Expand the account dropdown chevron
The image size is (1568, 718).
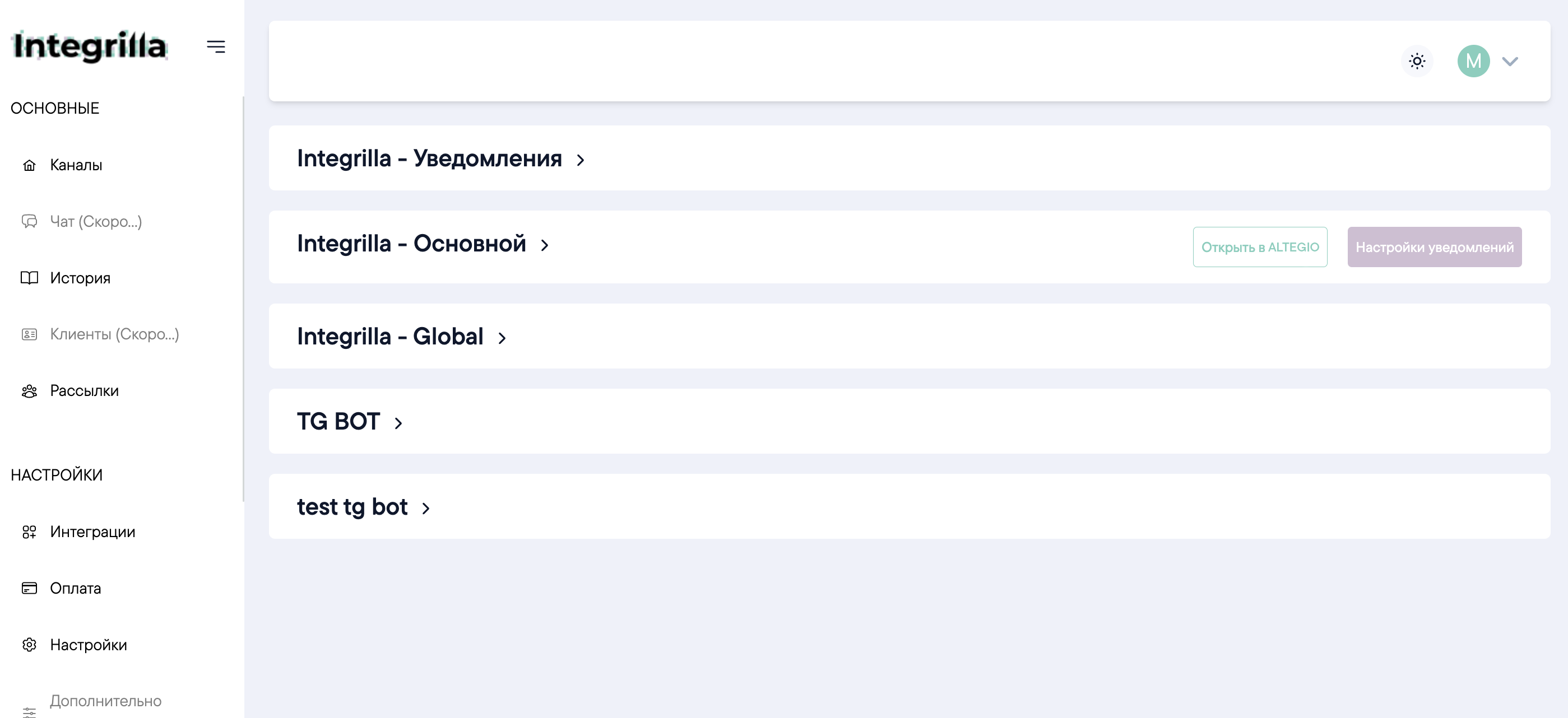click(x=1510, y=62)
